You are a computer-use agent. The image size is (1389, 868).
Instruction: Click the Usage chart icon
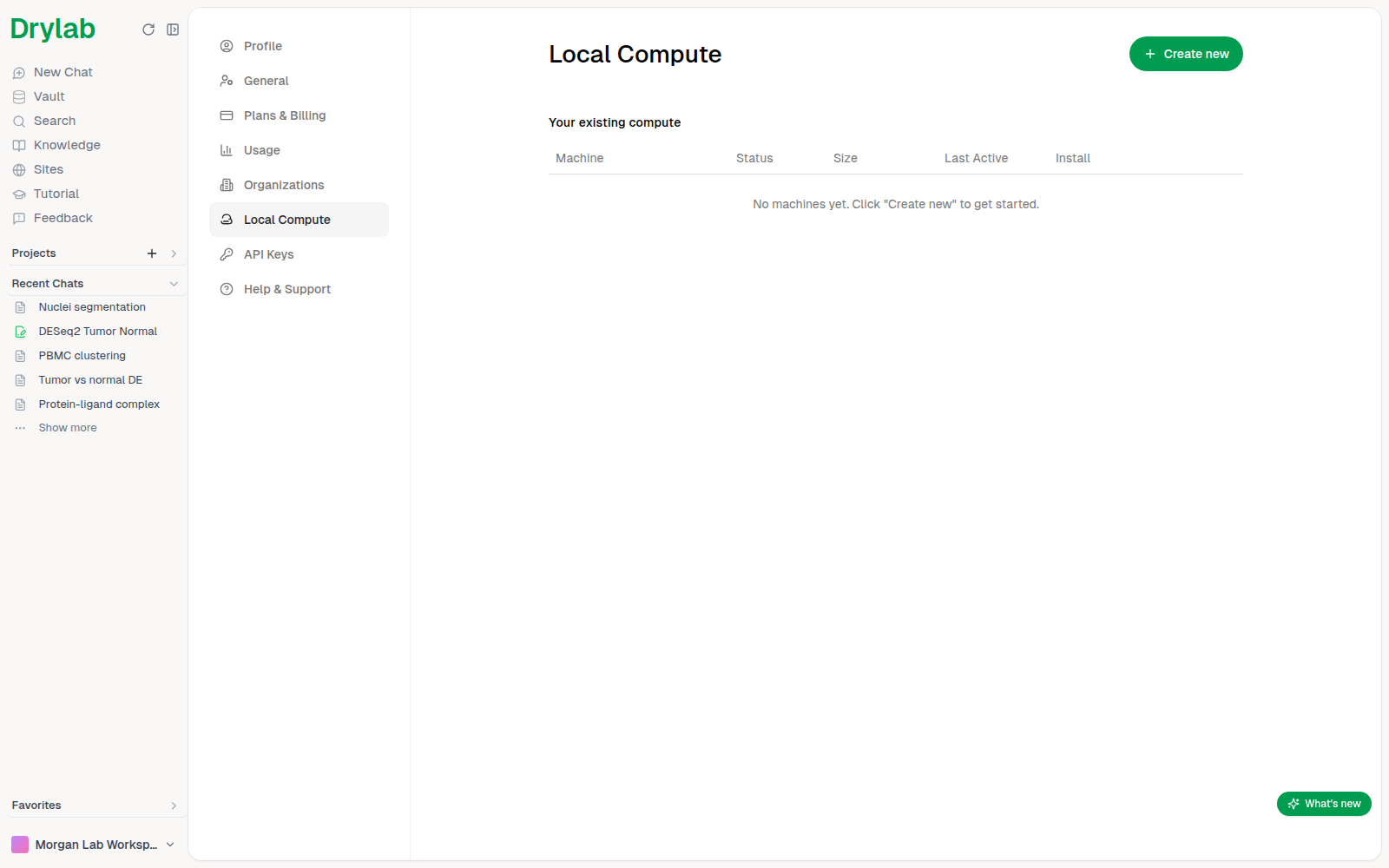[227, 150]
